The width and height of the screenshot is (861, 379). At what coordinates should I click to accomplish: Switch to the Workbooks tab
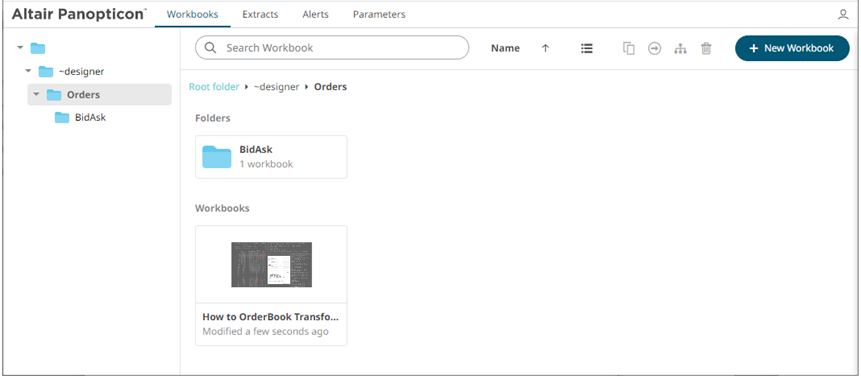[x=192, y=14]
